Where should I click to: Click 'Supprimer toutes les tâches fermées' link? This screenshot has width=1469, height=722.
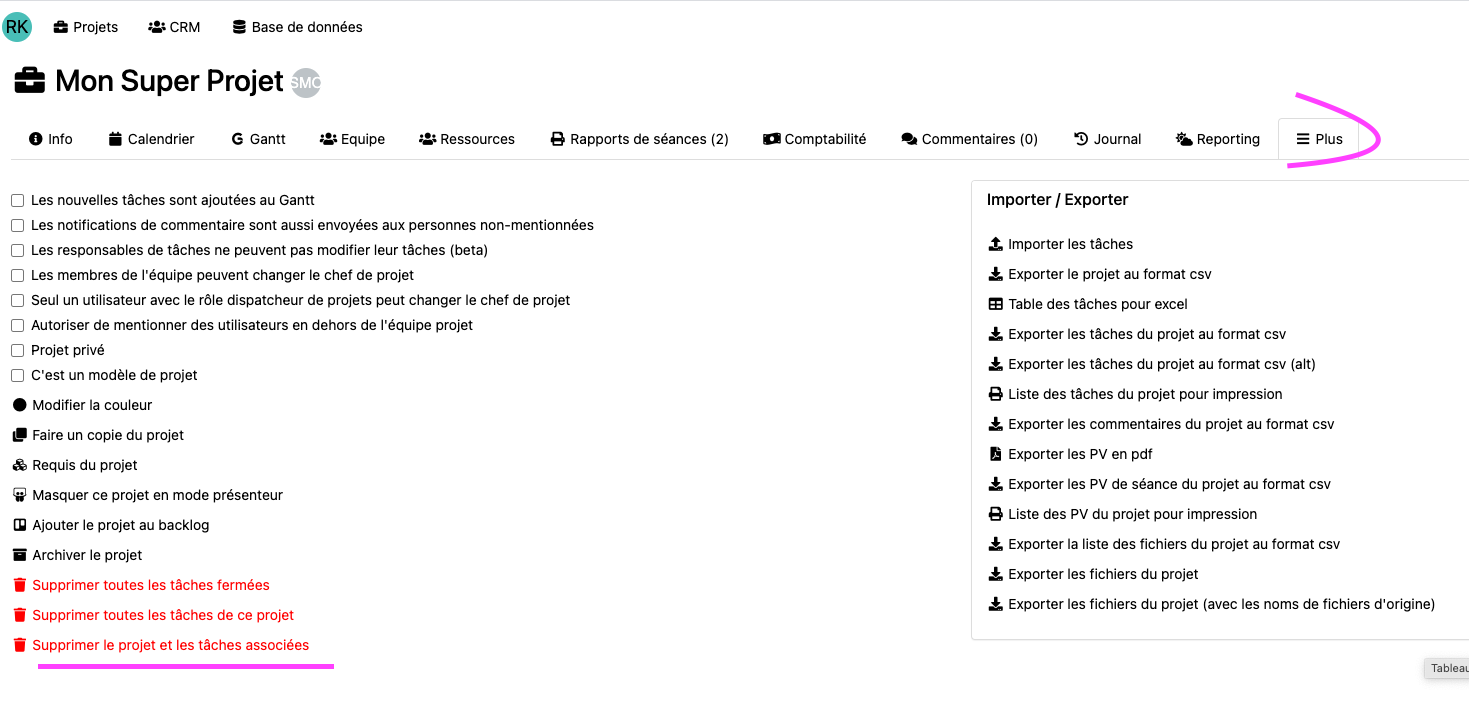tap(151, 585)
